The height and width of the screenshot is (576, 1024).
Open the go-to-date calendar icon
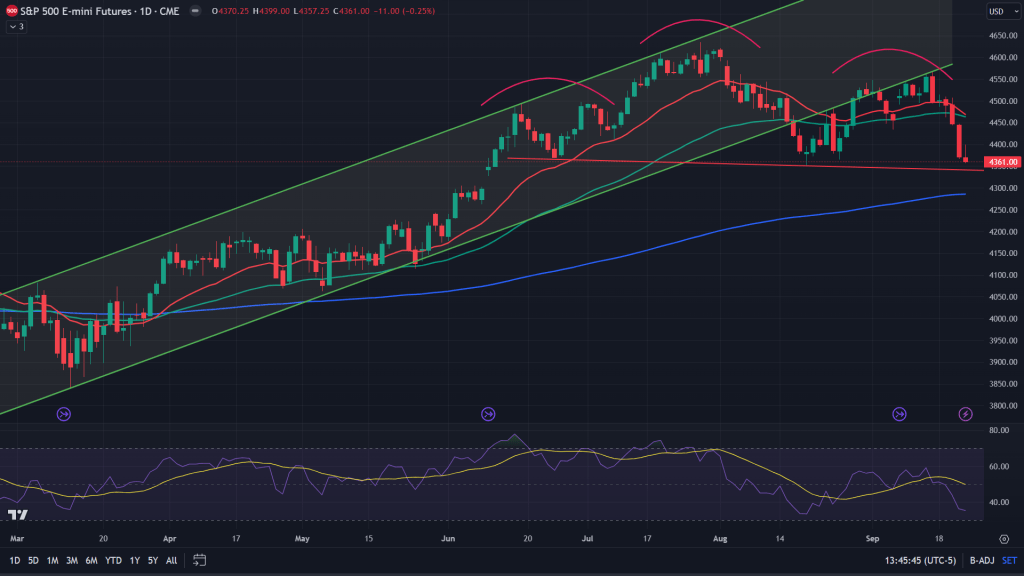[x=200, y=560]
